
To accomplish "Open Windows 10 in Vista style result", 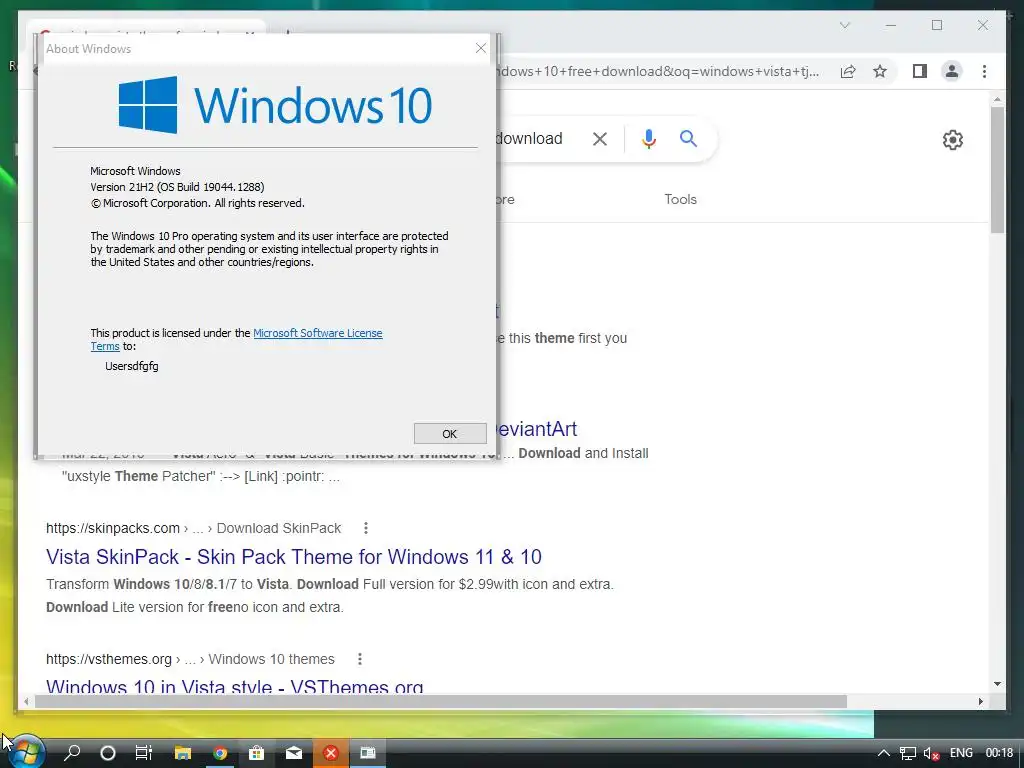I will pos(234,686).
